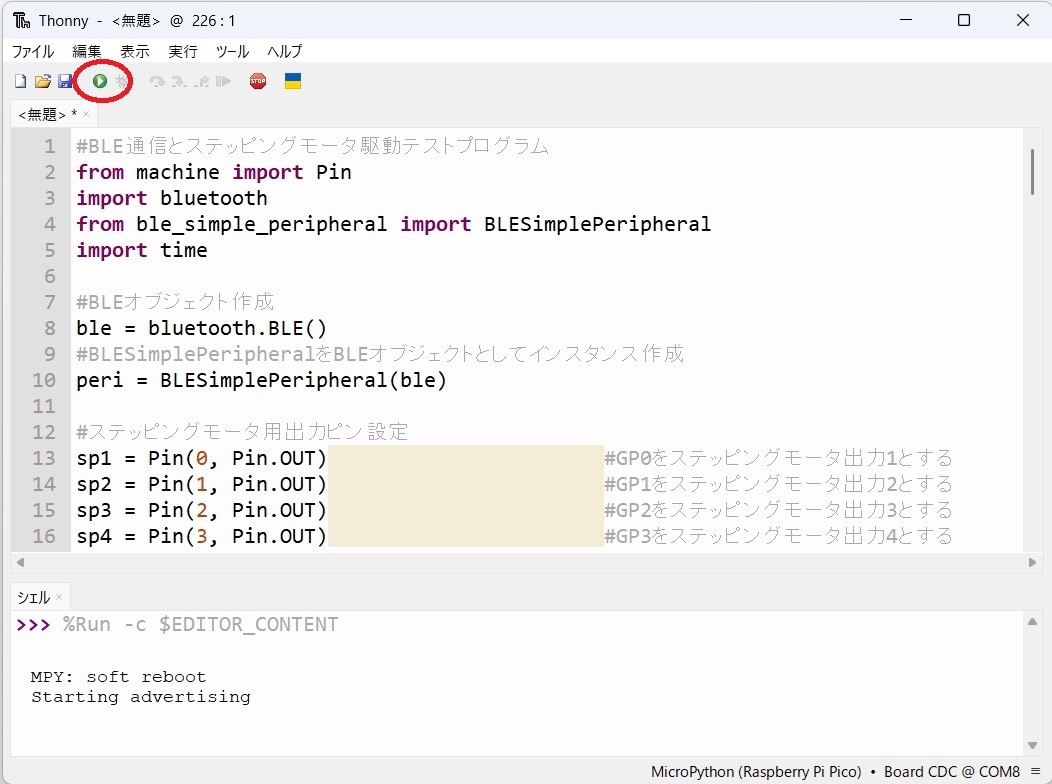The width and height of the screenshot is (1052, 784).
Task: Close the <無題> editor tab
Action: tap(86, 115)
